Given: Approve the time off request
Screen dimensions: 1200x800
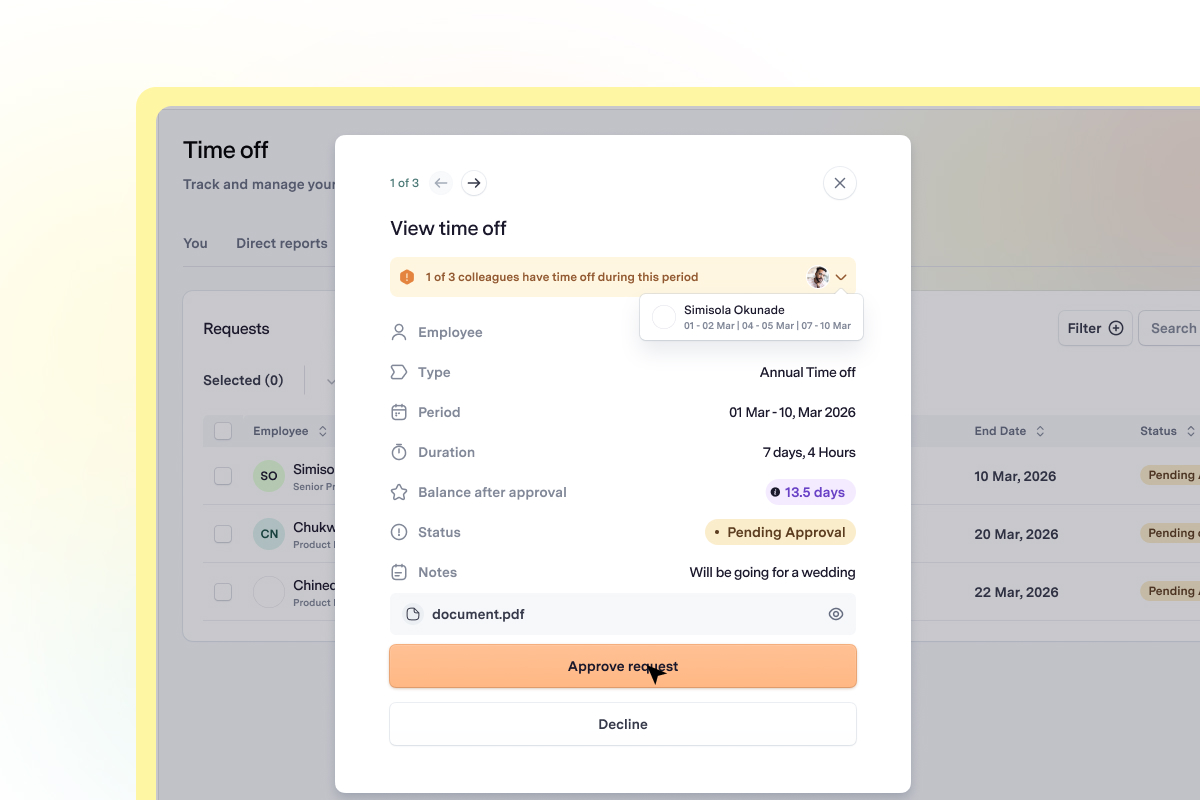Looking at the screenshot, I should click(623, 666).
